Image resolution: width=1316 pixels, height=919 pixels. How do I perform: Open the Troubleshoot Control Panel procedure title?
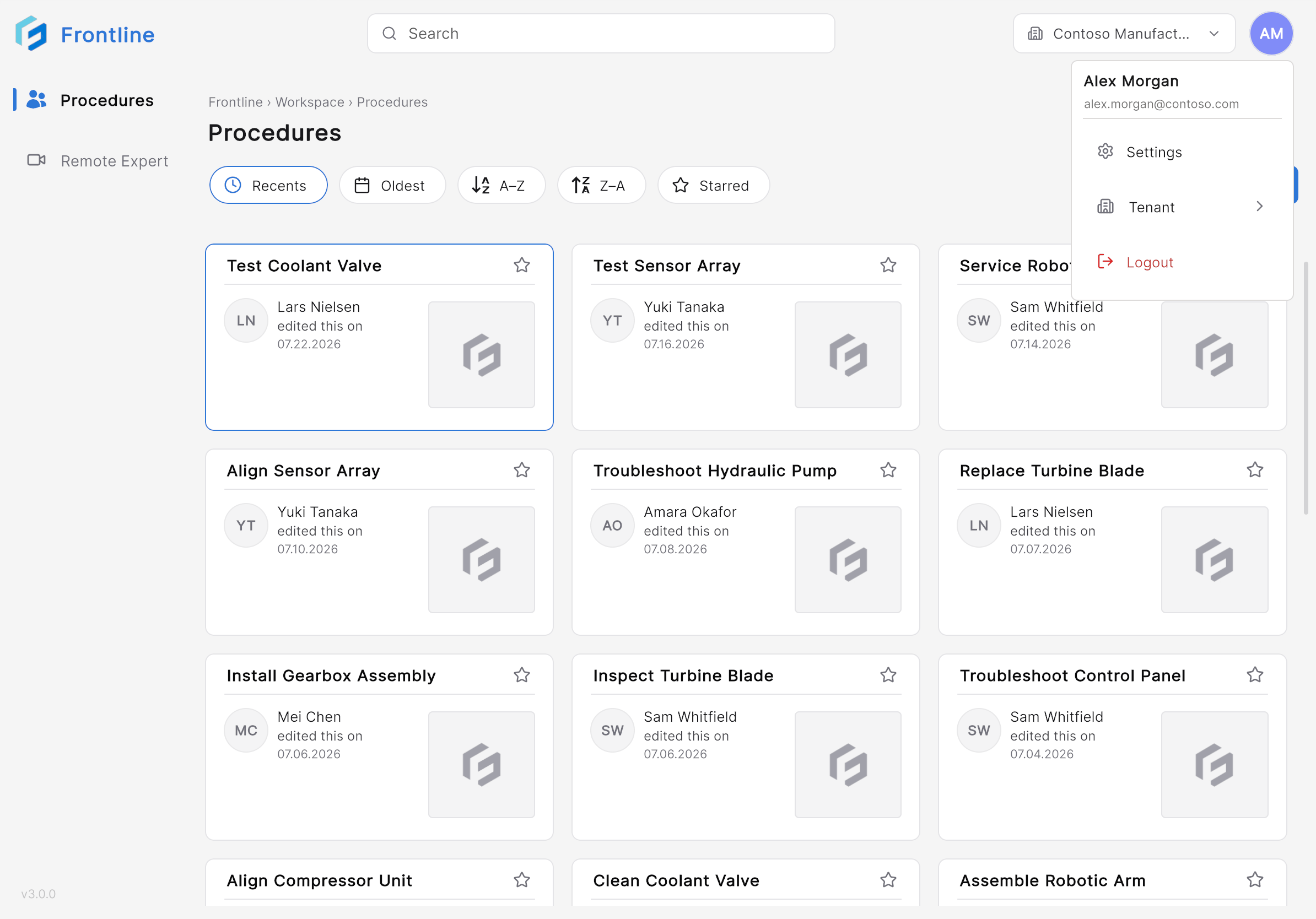click(x=1072, y=675)
